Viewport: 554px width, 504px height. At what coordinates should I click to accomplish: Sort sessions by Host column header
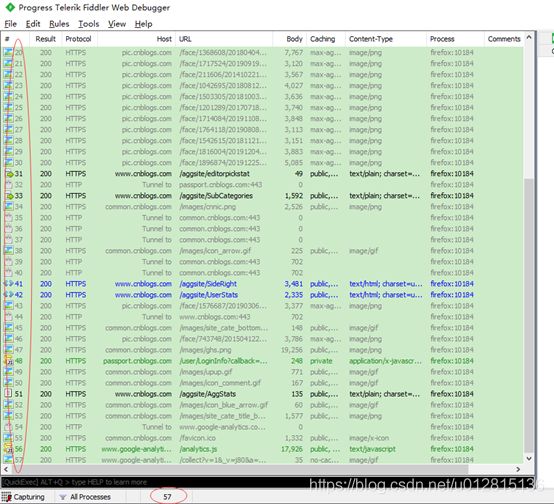136,39
